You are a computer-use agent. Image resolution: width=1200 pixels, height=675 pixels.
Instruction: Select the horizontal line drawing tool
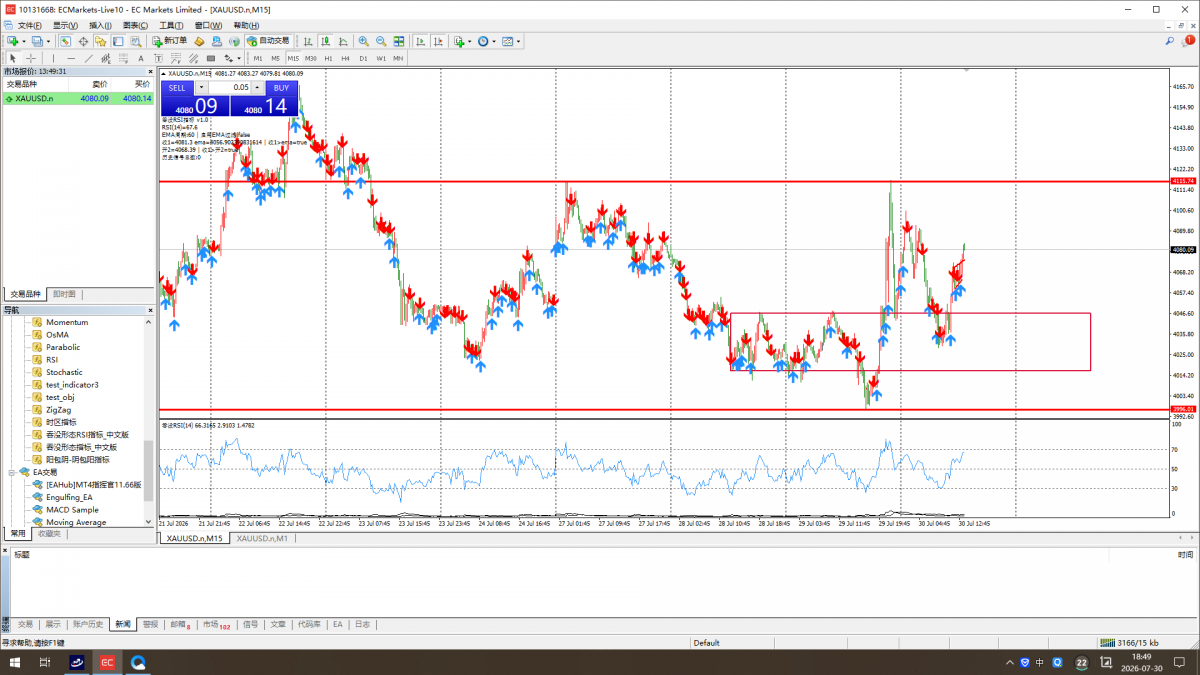(71, 58)
